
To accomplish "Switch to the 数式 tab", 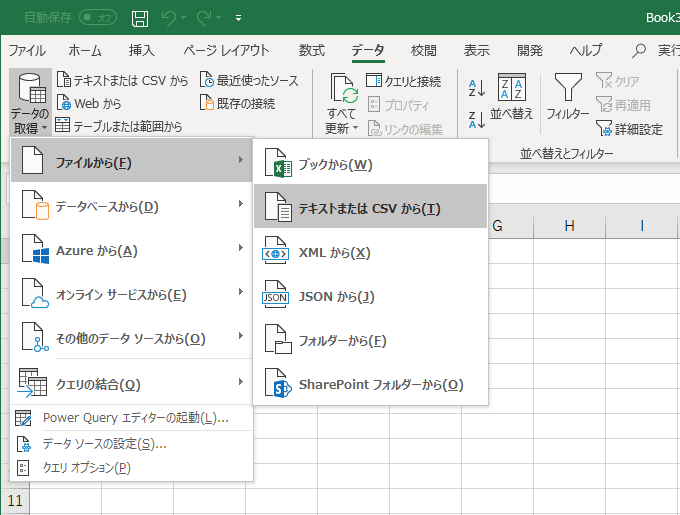I will pyautogui.click(x=312, y=51).
